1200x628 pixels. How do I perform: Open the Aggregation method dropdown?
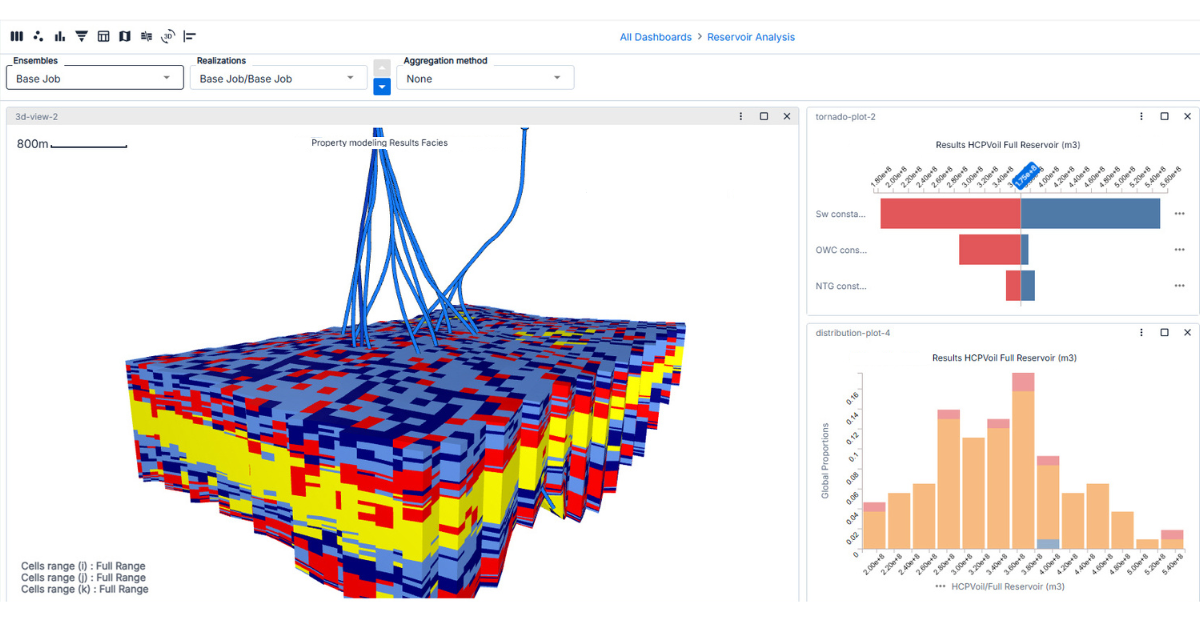coord(485,78)
